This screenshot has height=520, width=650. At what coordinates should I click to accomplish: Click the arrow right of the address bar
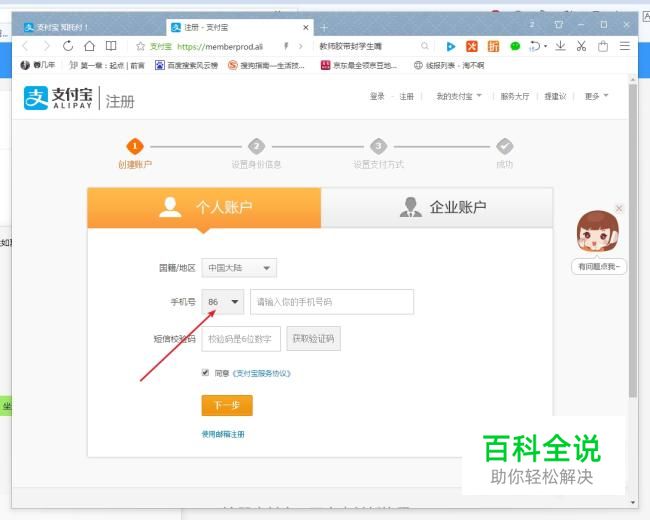tap(301, 46)
